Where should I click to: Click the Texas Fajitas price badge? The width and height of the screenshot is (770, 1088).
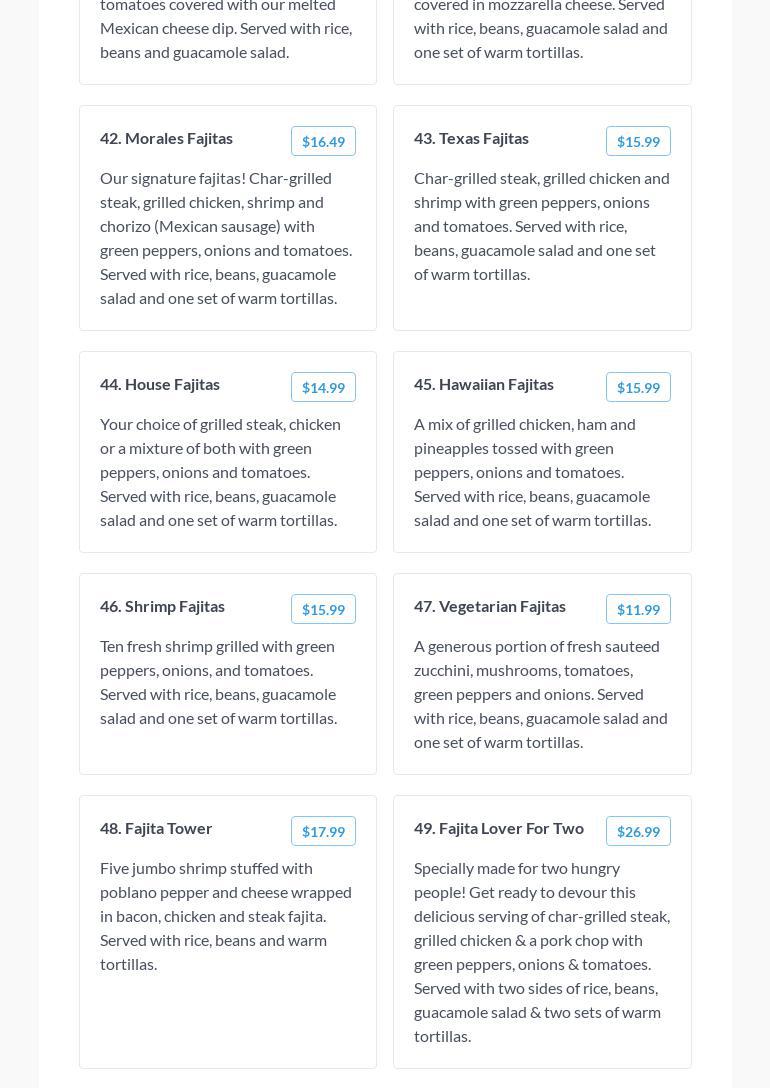point(638,141)
